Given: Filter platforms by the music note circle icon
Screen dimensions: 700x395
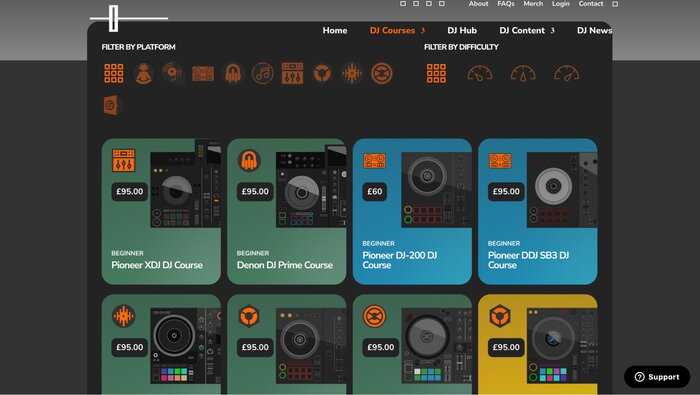Looking at the screenshot, I should pyautogui.click(x=262, y=74).
